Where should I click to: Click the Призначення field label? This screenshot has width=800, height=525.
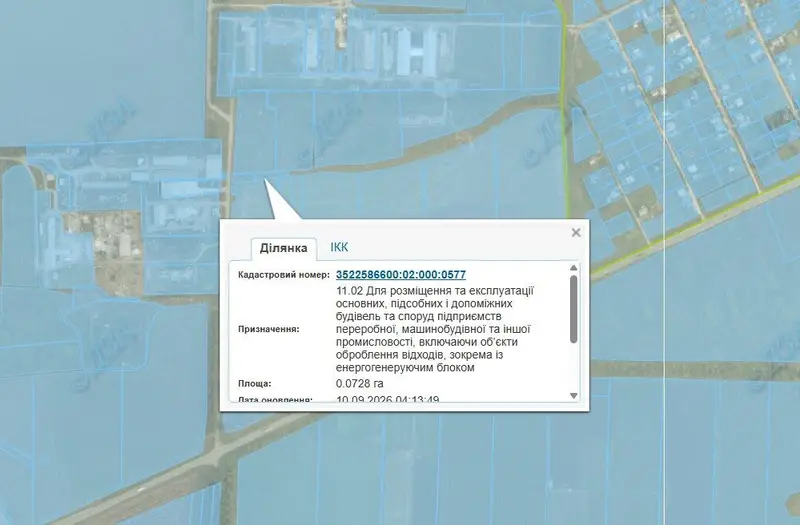(269, 329)
